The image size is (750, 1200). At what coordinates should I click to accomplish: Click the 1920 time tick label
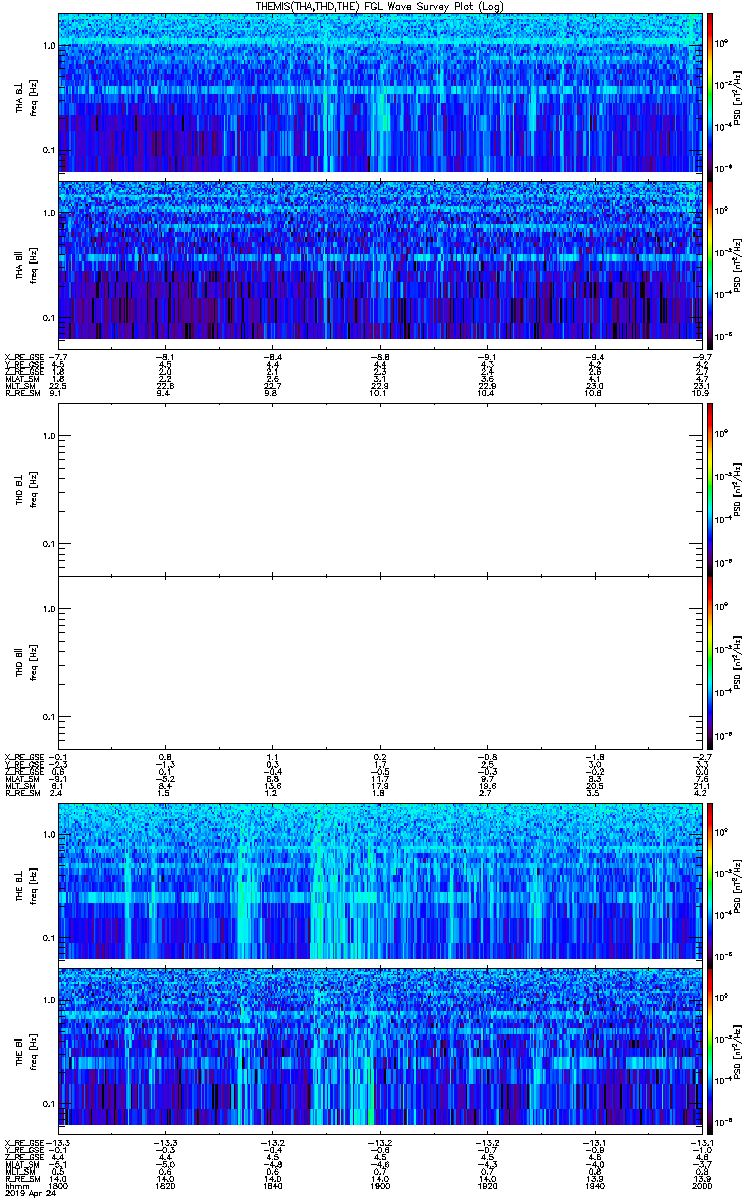click(x=487, y=1185)
